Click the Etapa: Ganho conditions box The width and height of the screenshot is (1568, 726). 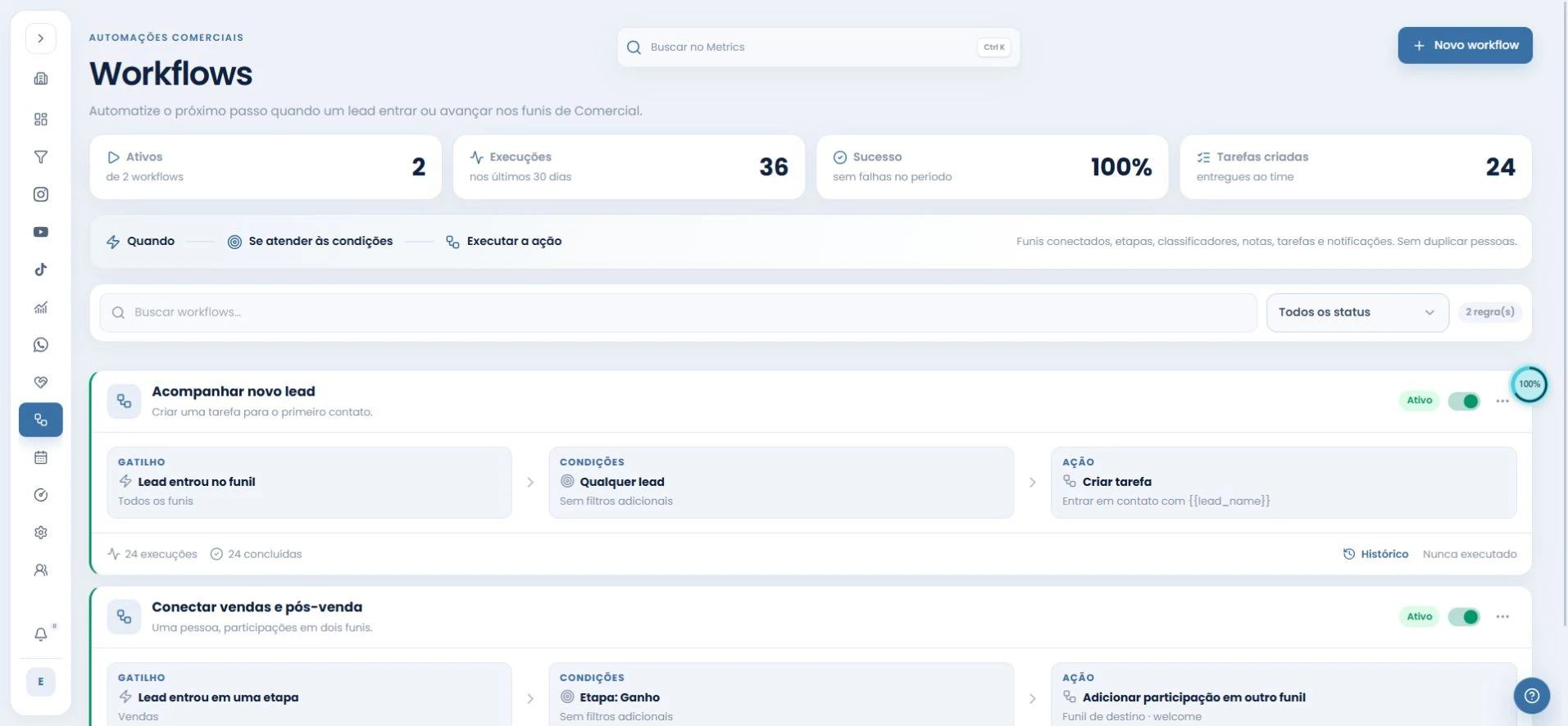[x=781, y=695]
